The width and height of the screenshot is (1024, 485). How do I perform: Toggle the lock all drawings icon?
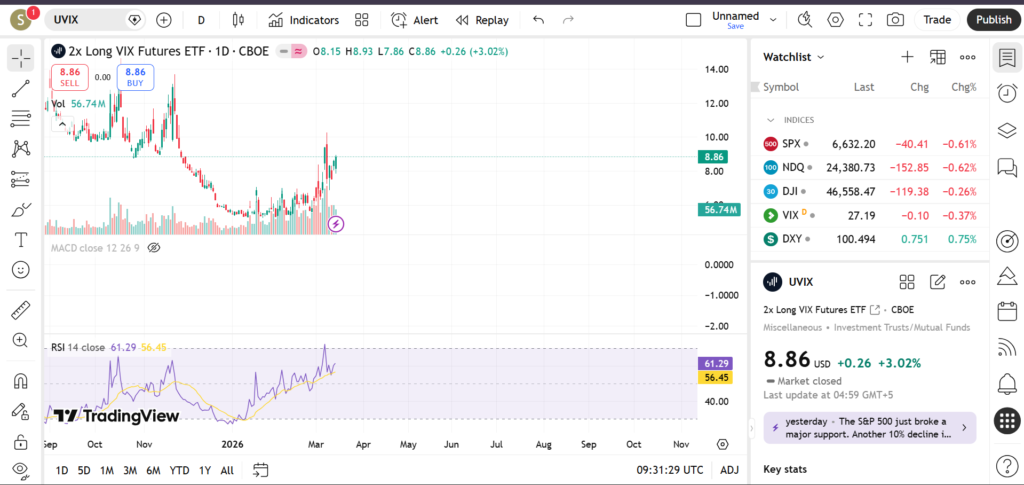pyautogui.click(x=20, y=441)
